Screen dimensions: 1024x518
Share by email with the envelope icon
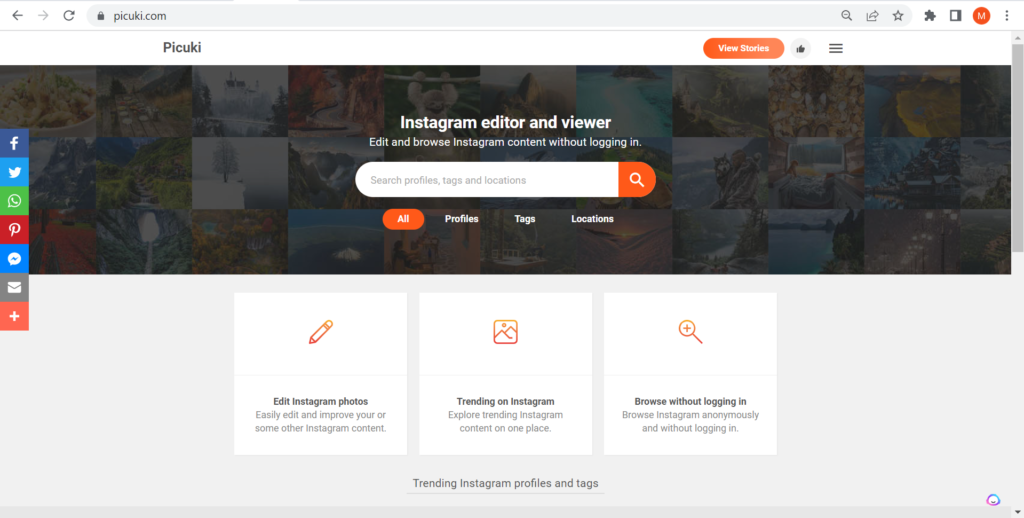(x=14, y=287)
